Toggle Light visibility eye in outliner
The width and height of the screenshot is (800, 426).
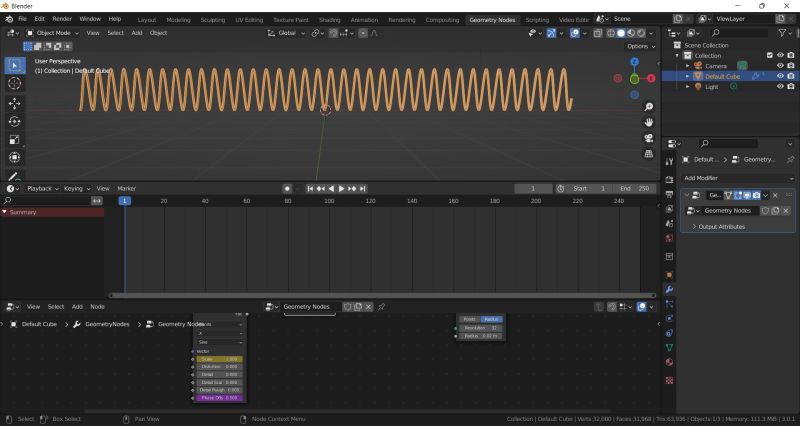[780, 87]
